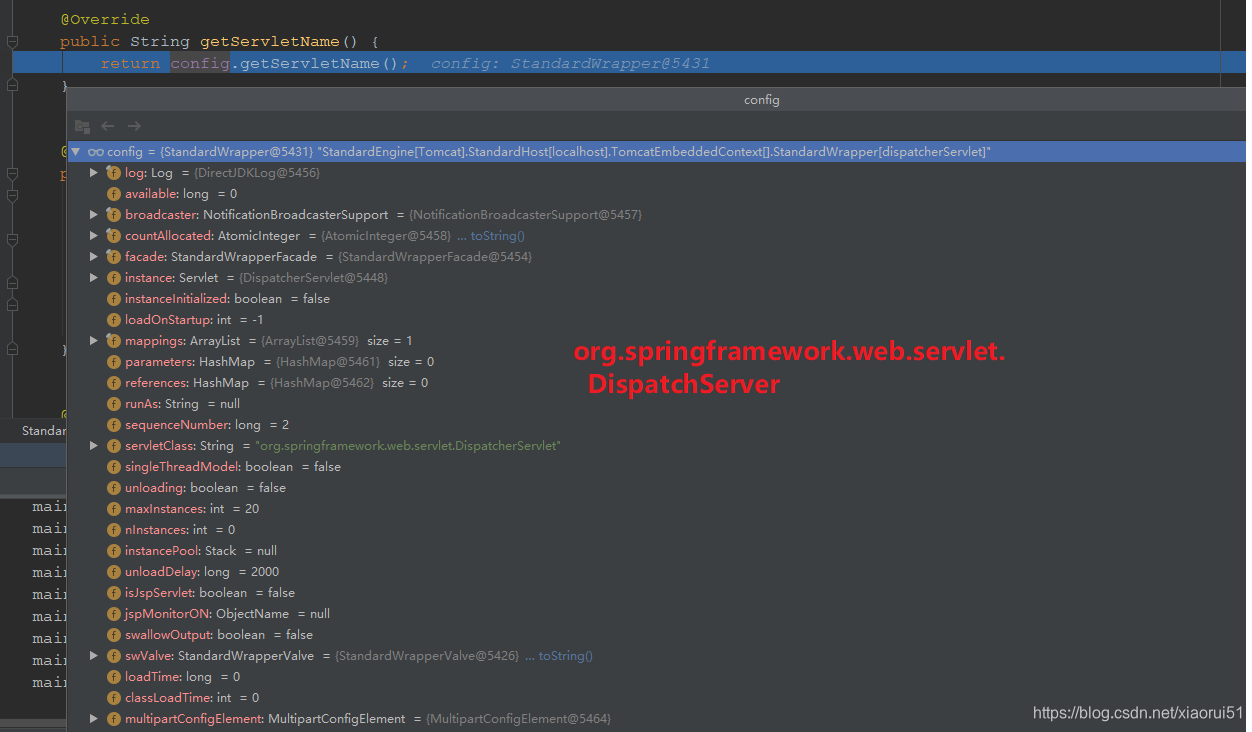Image resolution: width=1252 pixels, height=732 pixels.
Task: Expand the countAllocated field node
Action: [94, 236]
